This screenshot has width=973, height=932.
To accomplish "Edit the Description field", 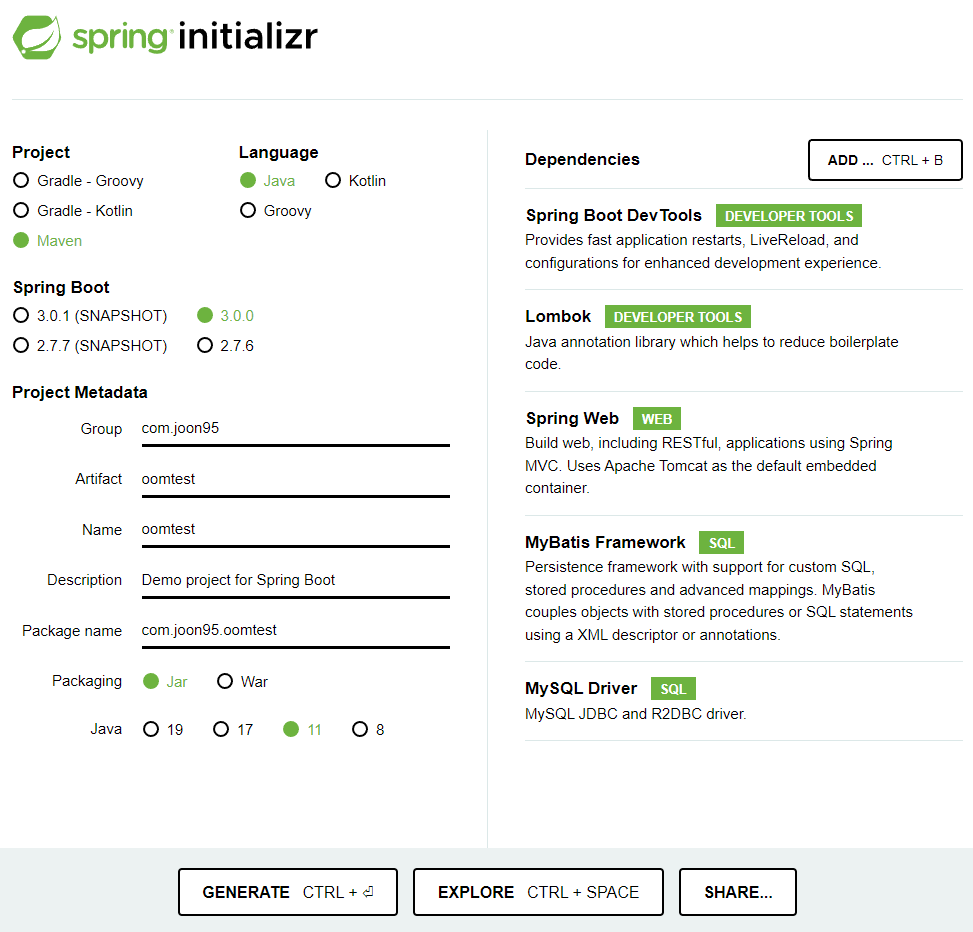I will [295, 581].
